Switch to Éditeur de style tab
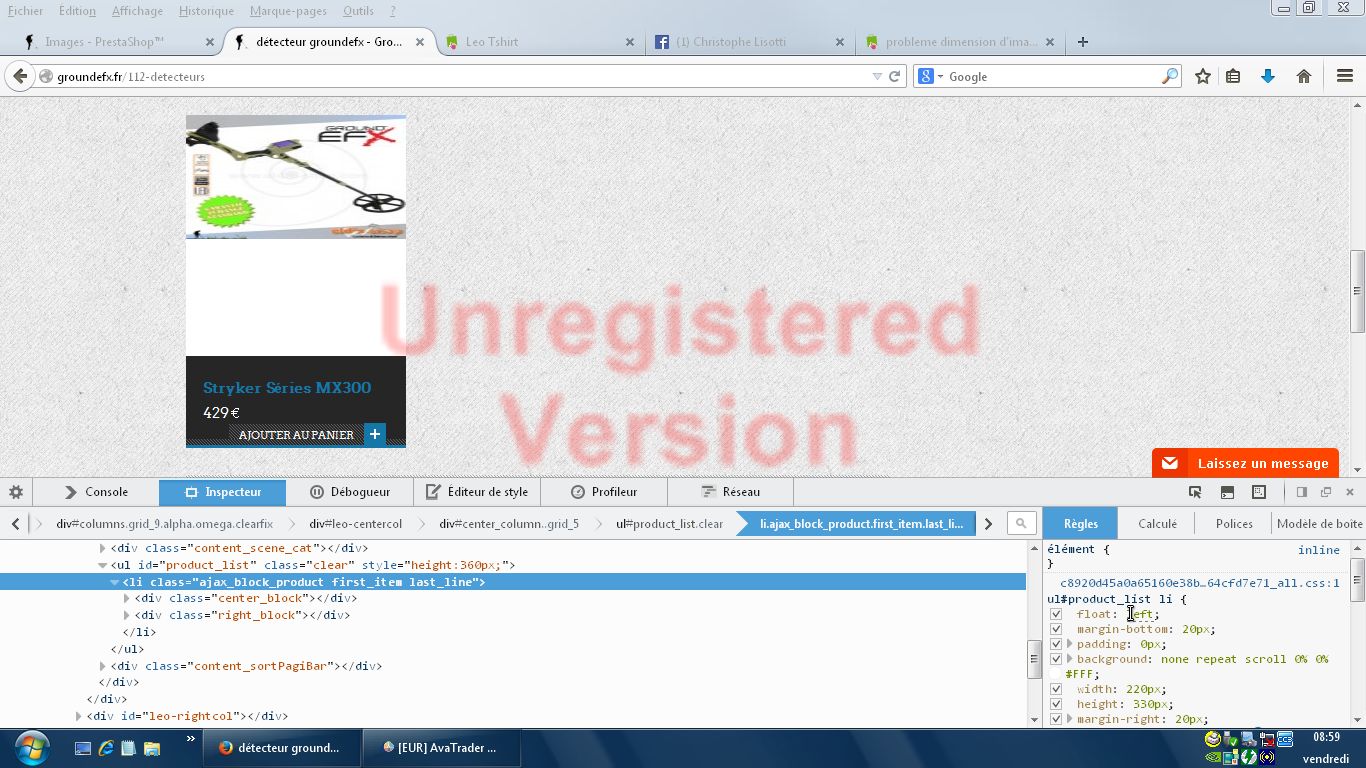 (x=477, y=492)
